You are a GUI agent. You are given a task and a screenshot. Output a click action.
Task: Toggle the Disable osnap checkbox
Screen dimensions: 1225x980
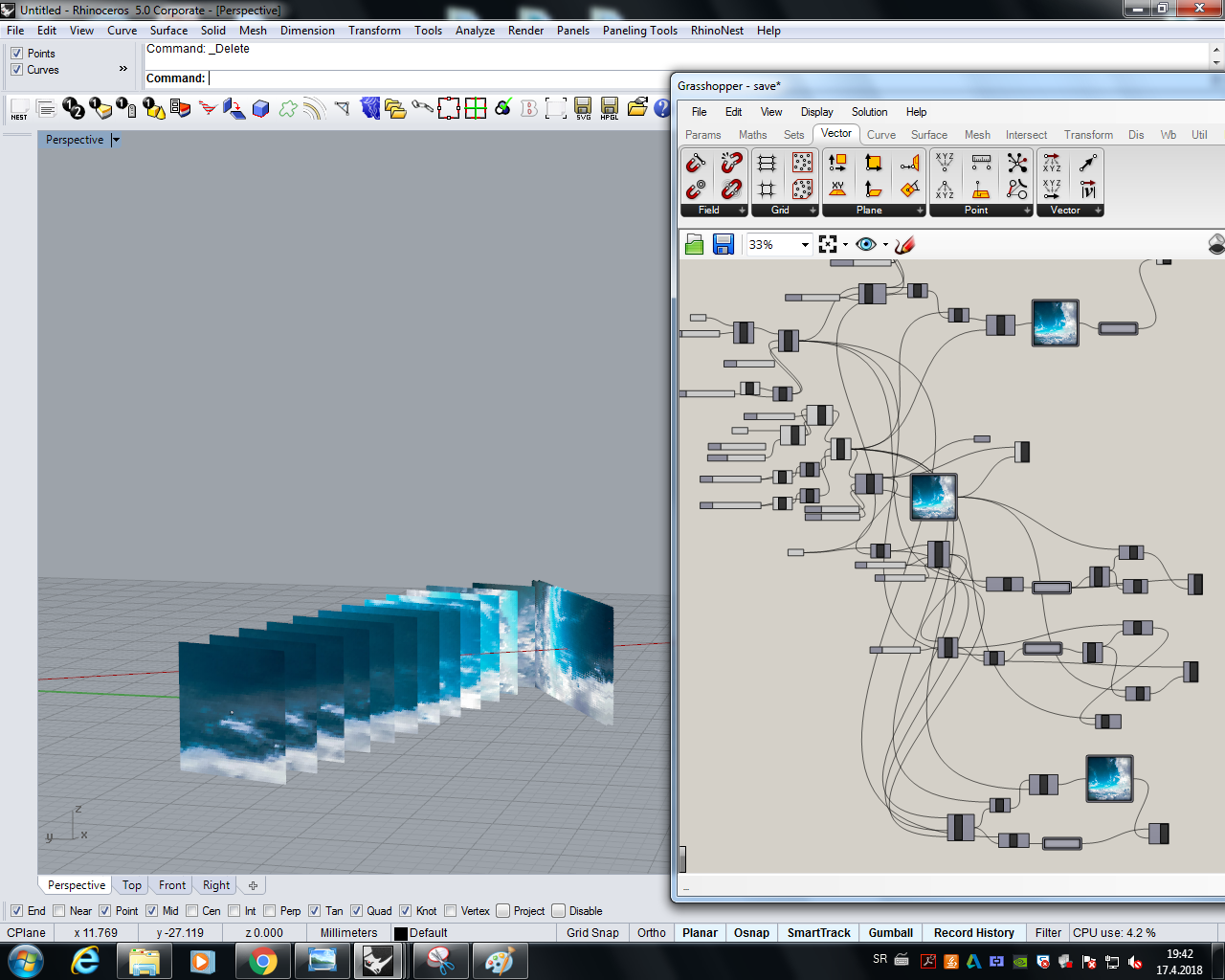(x=558, y=911)
